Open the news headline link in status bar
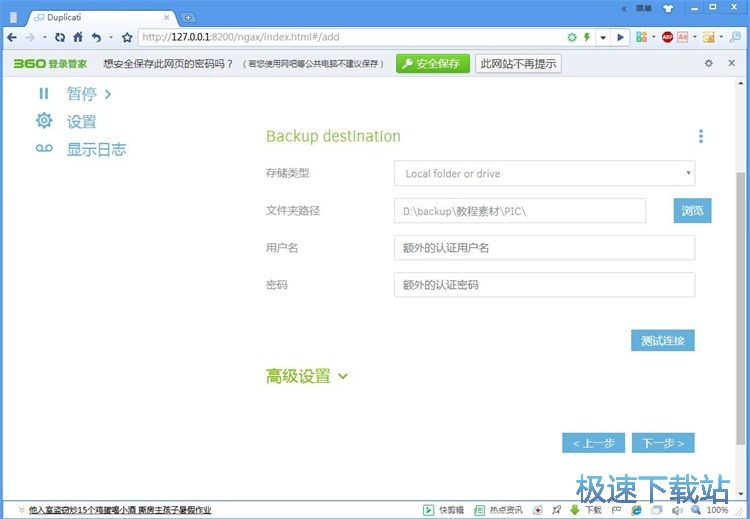This screenshot has width=750, height=519. (x=120, y=510)
